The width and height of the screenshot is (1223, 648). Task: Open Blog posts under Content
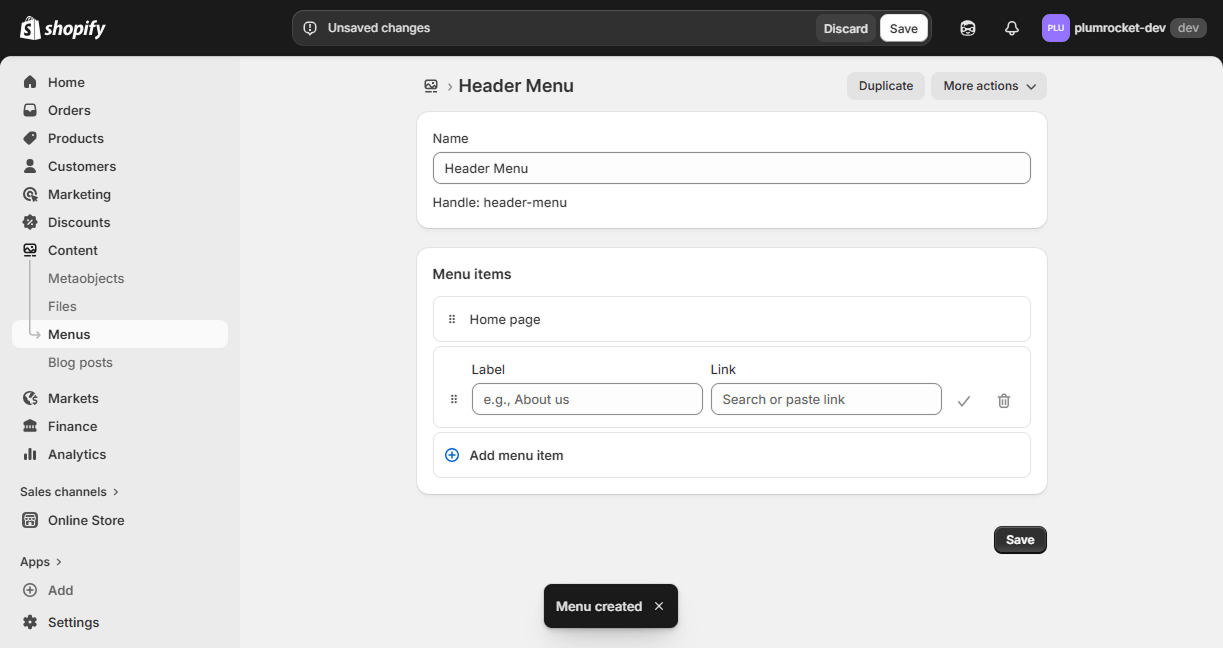click(x=80, y=362)
